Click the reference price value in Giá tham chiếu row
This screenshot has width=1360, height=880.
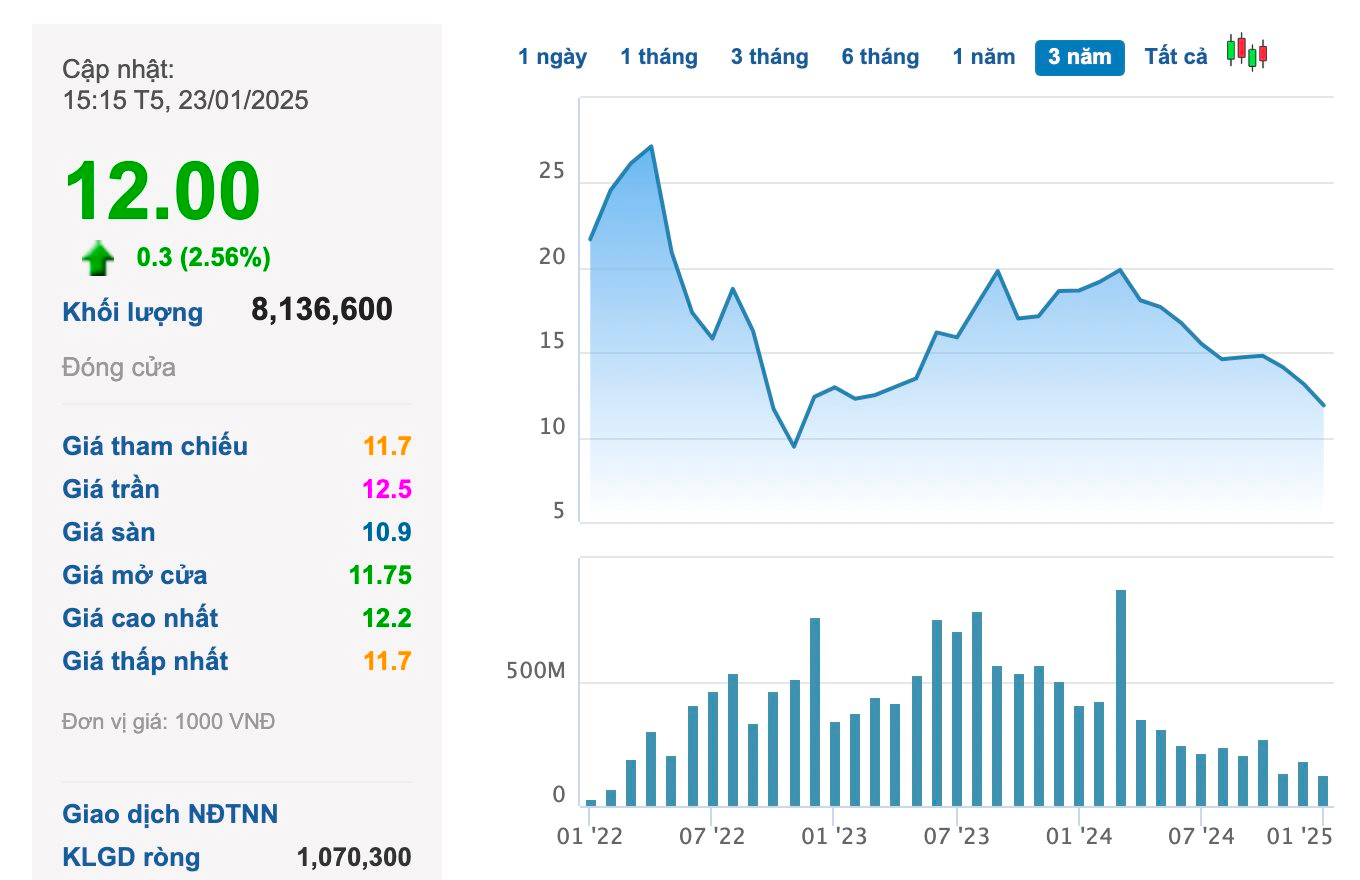[388, 446]
